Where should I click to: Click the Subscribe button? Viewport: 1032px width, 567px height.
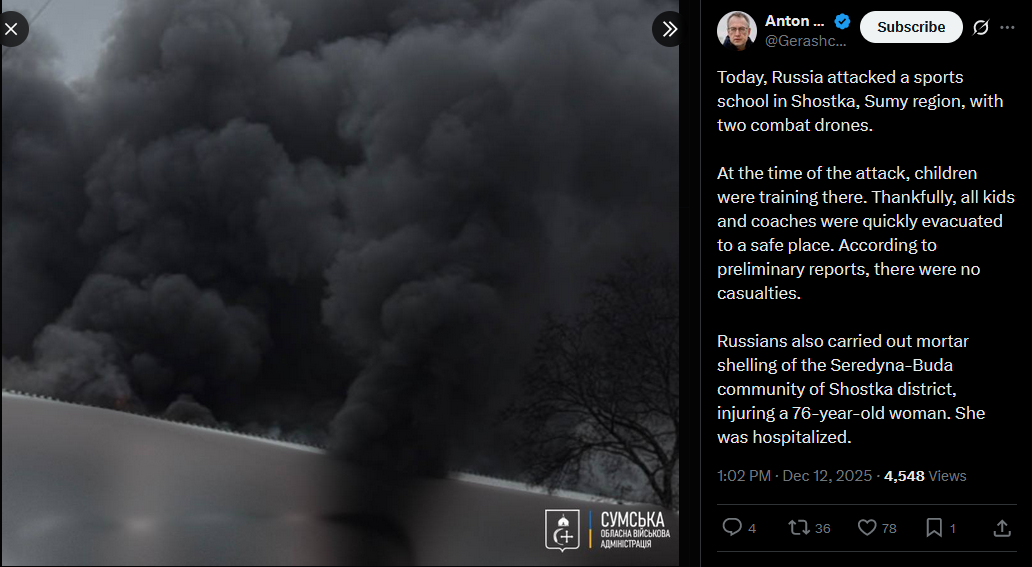[911, 27]
